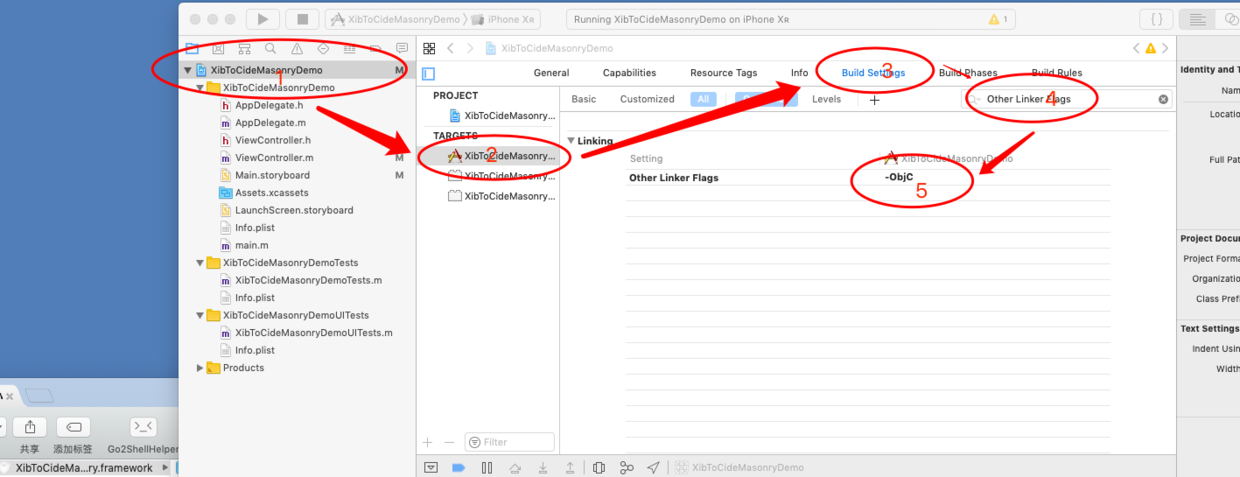1240x477 pixels.
Task: Open the scheme selector XibToCideMasonryDemo
Action: click(395, 19)
